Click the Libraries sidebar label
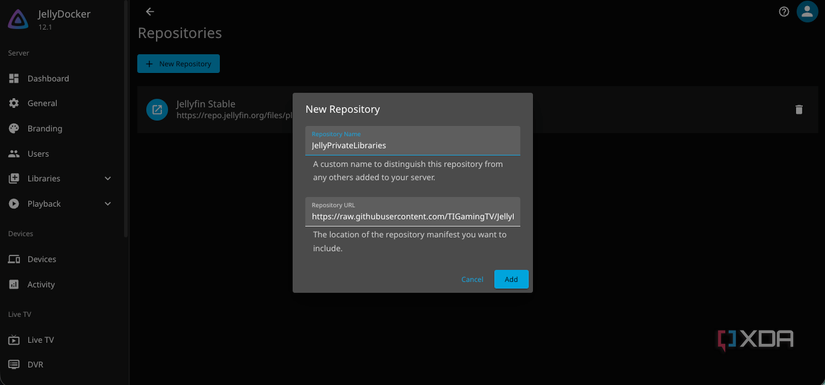 (x=44, y=178)
